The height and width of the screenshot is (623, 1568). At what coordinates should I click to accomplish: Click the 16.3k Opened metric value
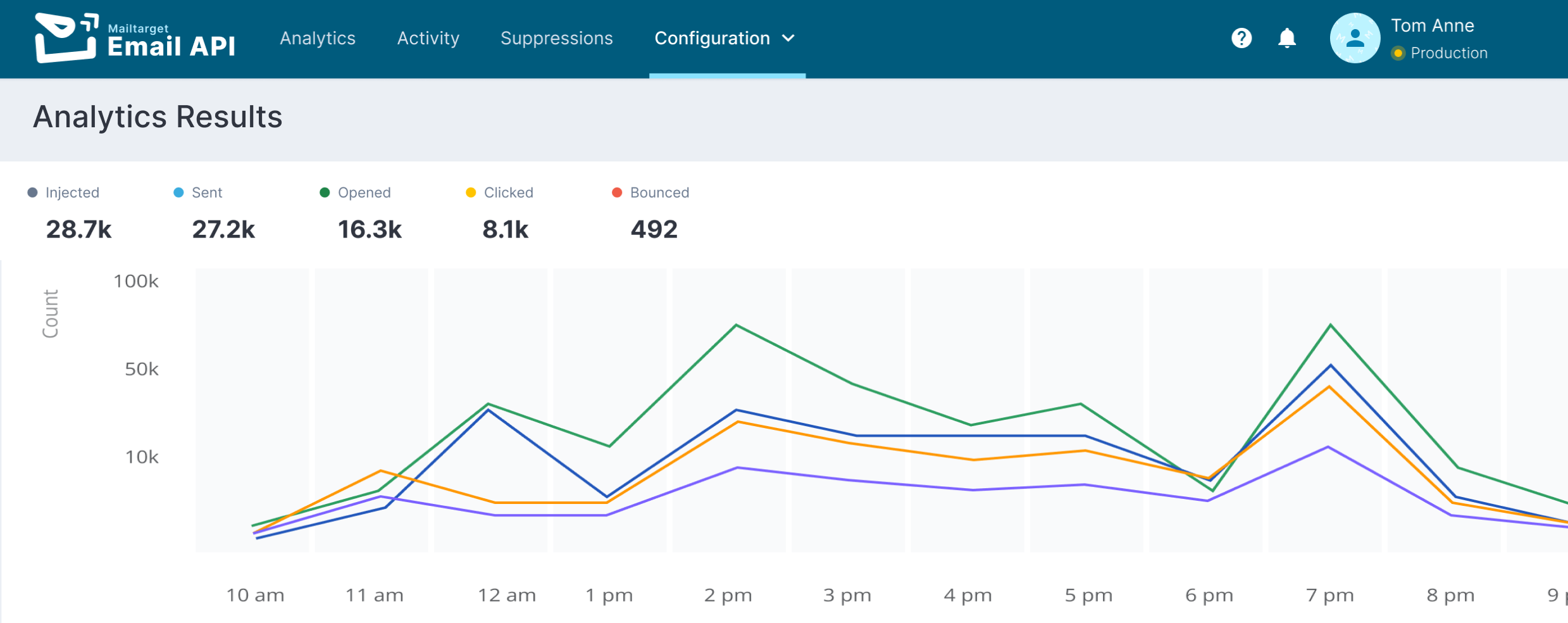[370, 229]
